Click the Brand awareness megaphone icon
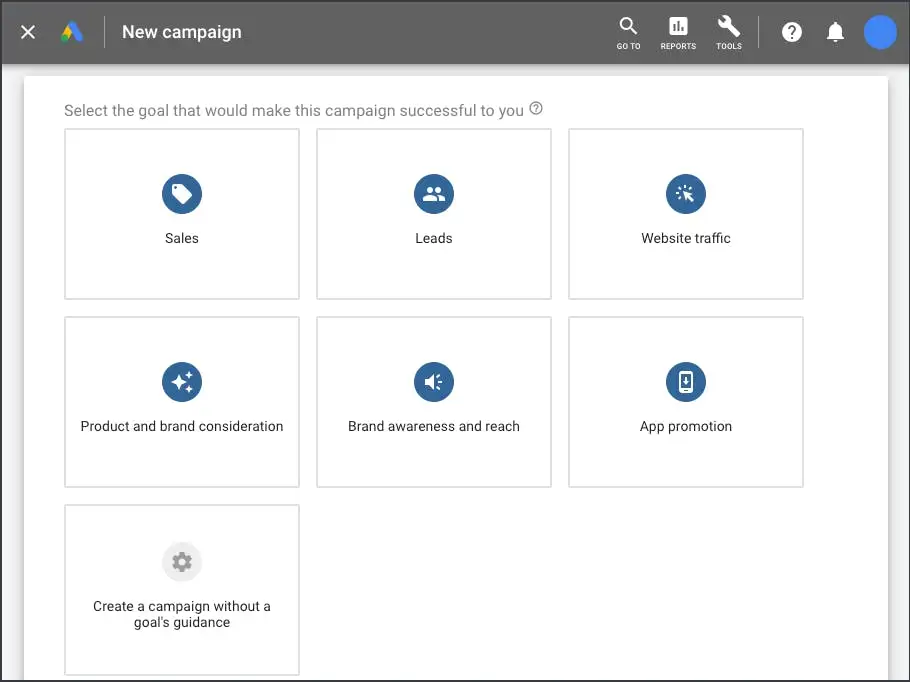The height and width of the screenshot is (682, 910). (x=434, y=382)
